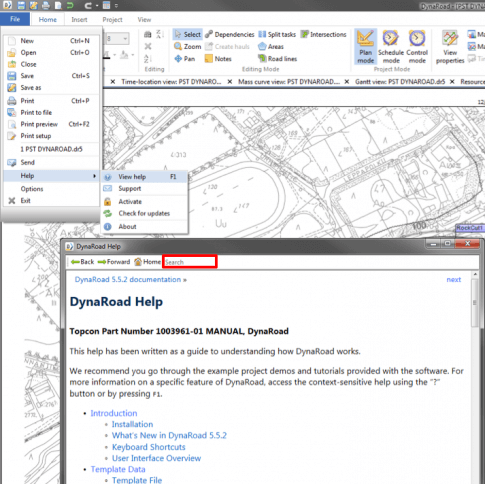Click the save icon in the quick access toolbar

pyautogui.click(x=21, y=5)
